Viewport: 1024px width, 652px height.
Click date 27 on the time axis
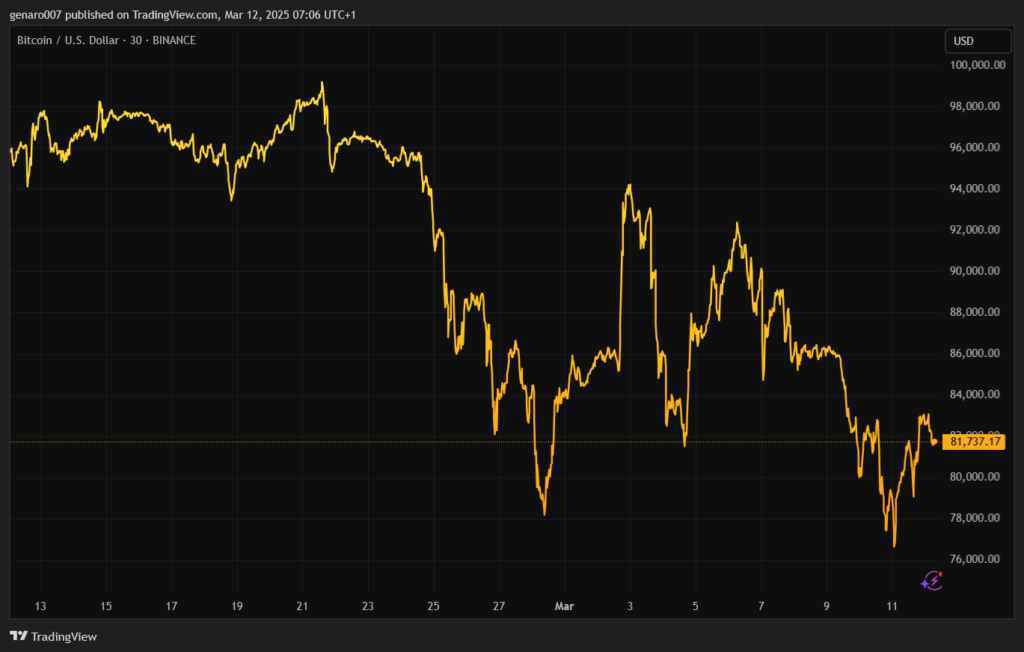click(x=499, y=606)
